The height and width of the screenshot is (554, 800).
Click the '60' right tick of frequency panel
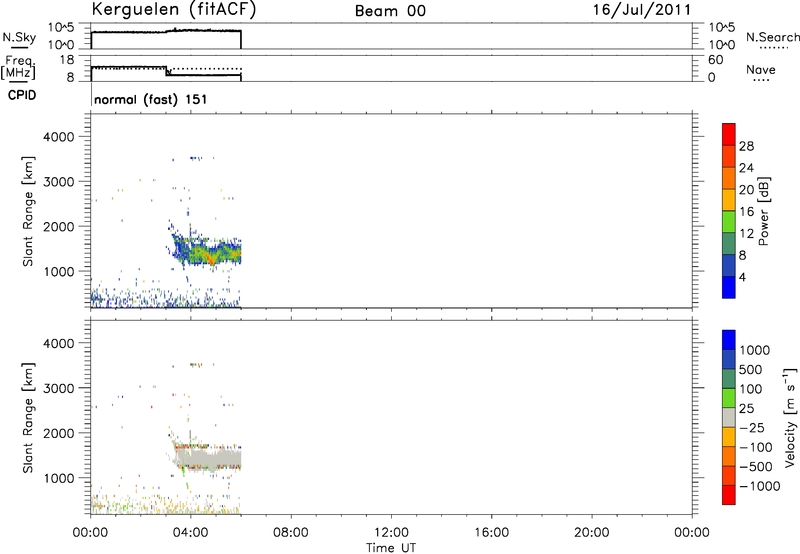pos(716,60)
